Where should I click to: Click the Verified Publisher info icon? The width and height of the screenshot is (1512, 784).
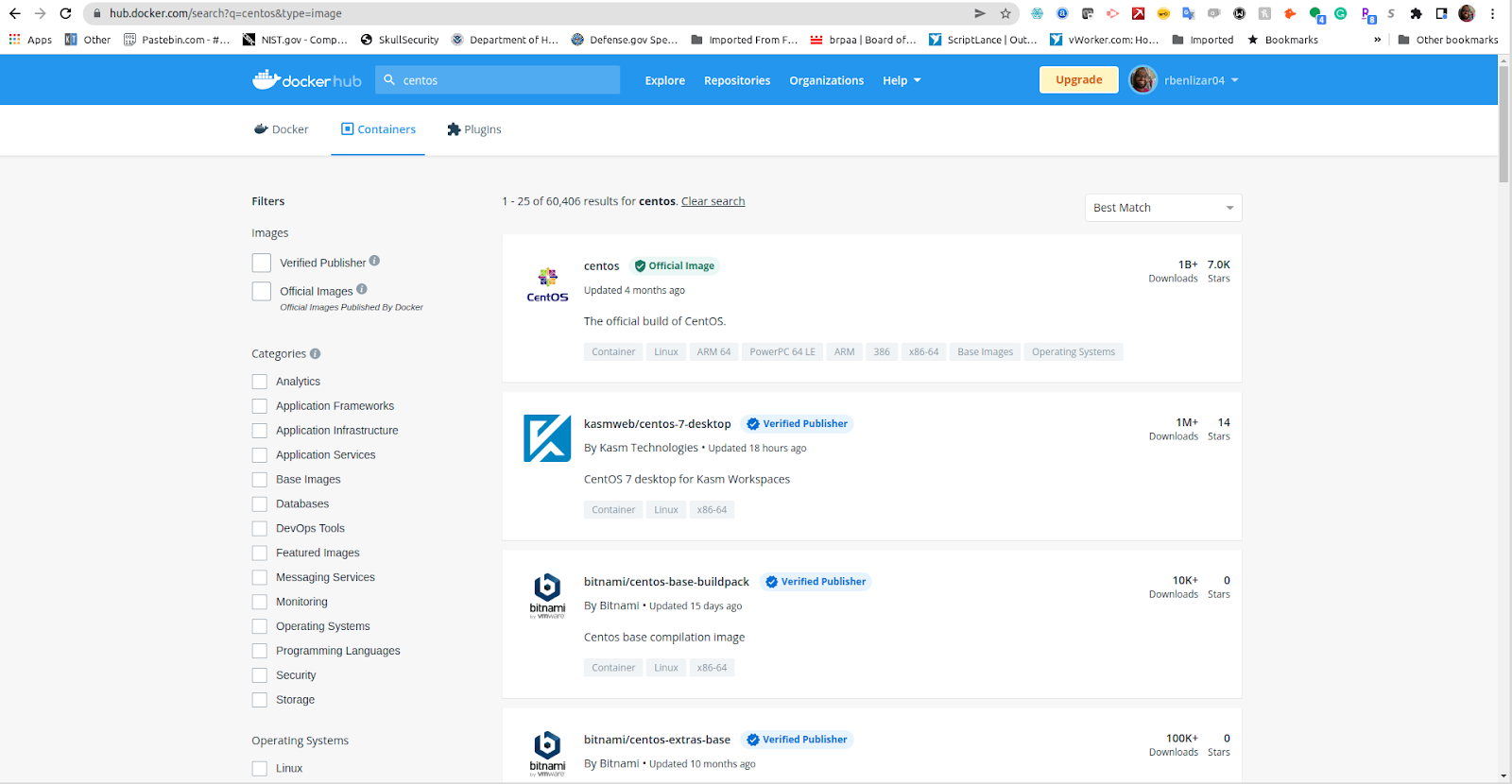[374, 261]
